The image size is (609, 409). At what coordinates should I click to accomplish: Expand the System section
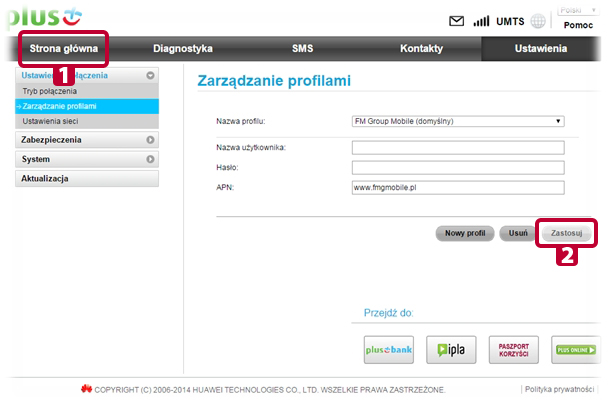pyautogui.click(x=87, y=159)
